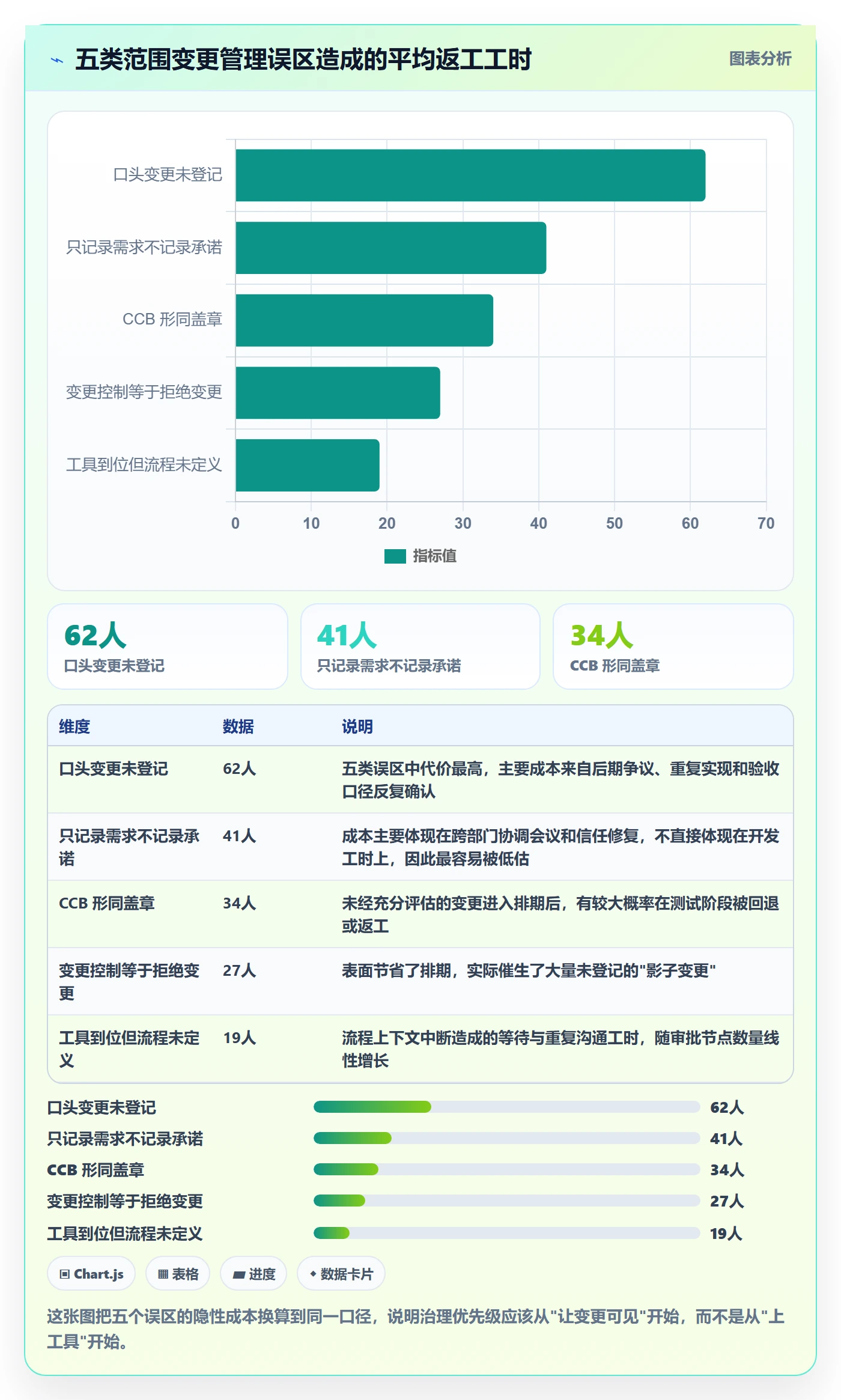Click the description mentioning "影子变更"
This screenshot has width=841, height=1400.
[529, 970]
